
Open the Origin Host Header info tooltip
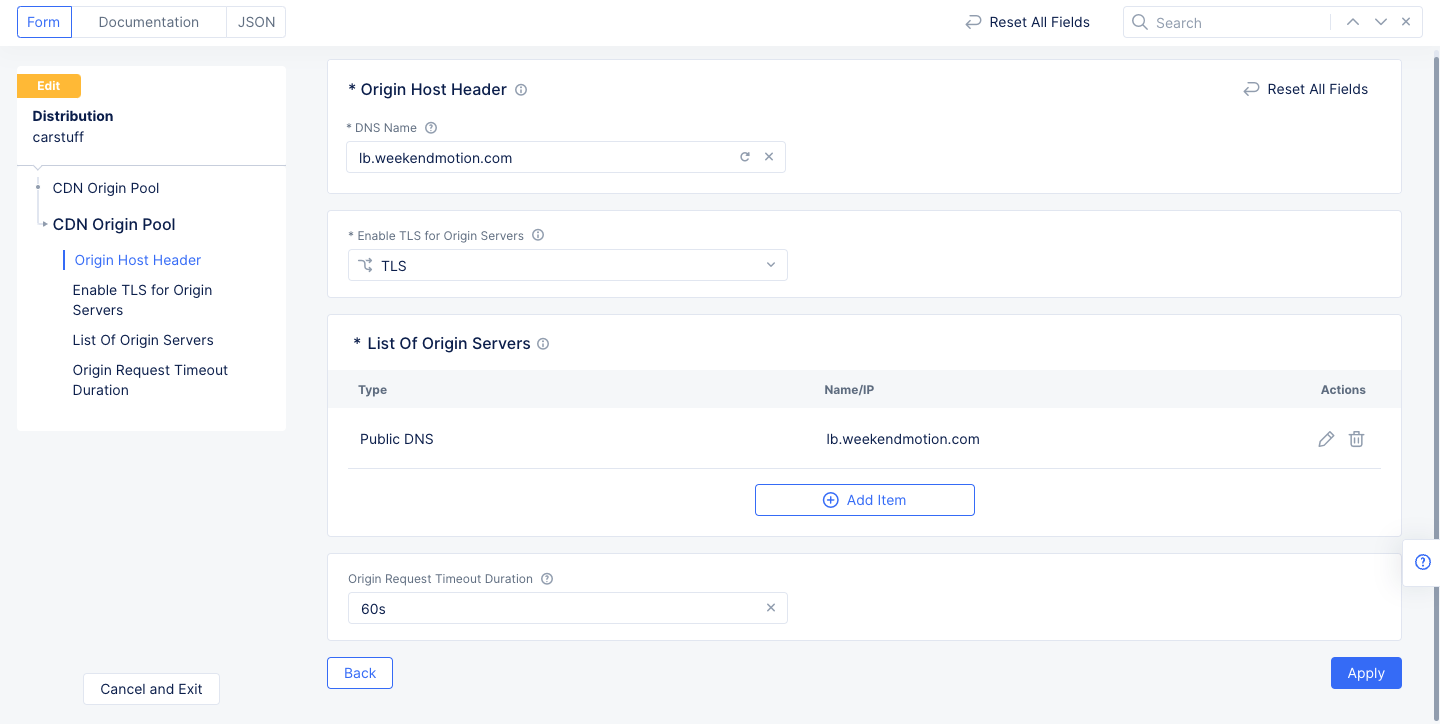(521, 89)
